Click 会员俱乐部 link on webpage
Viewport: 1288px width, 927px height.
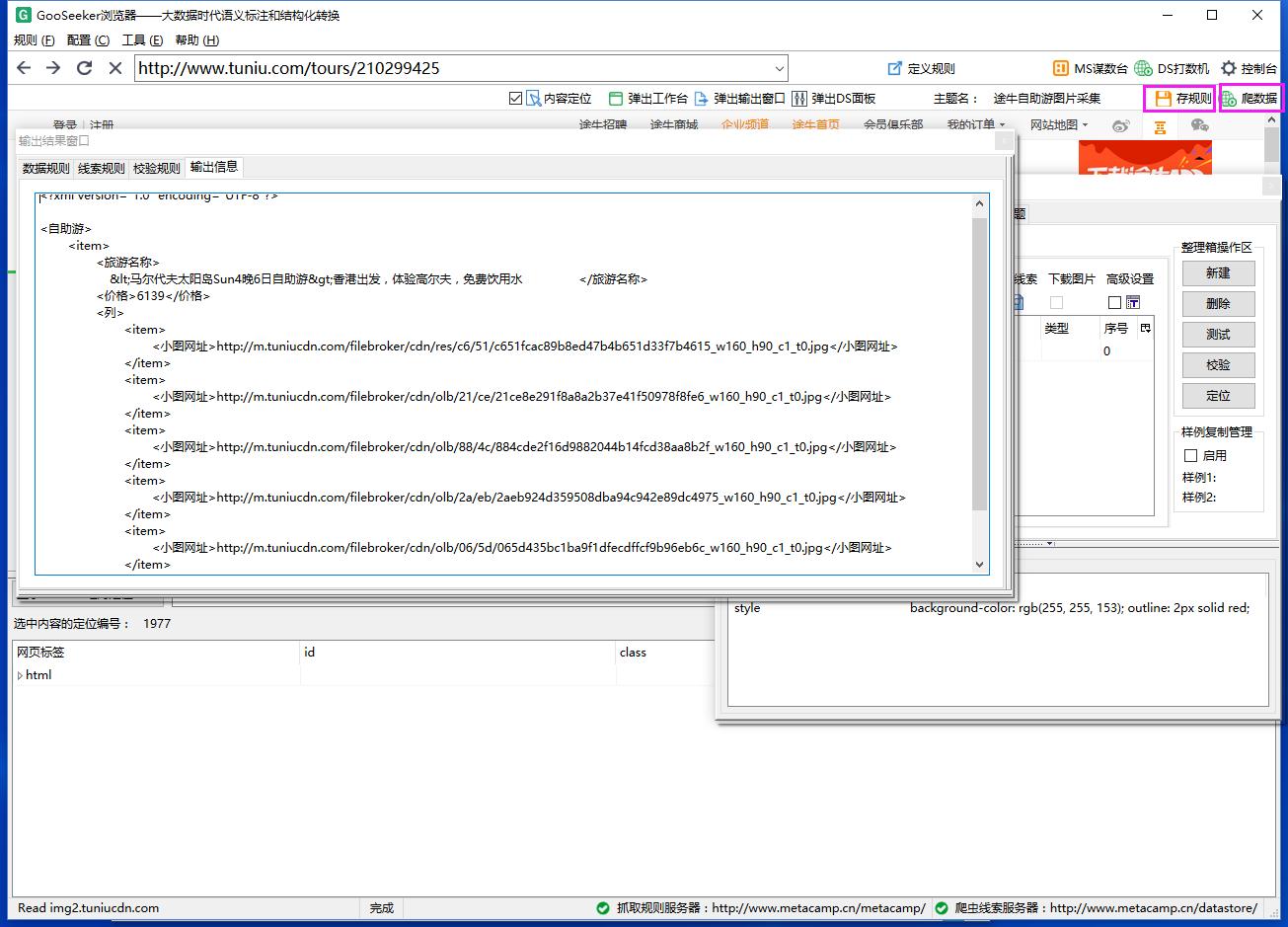tap(893, 125)
